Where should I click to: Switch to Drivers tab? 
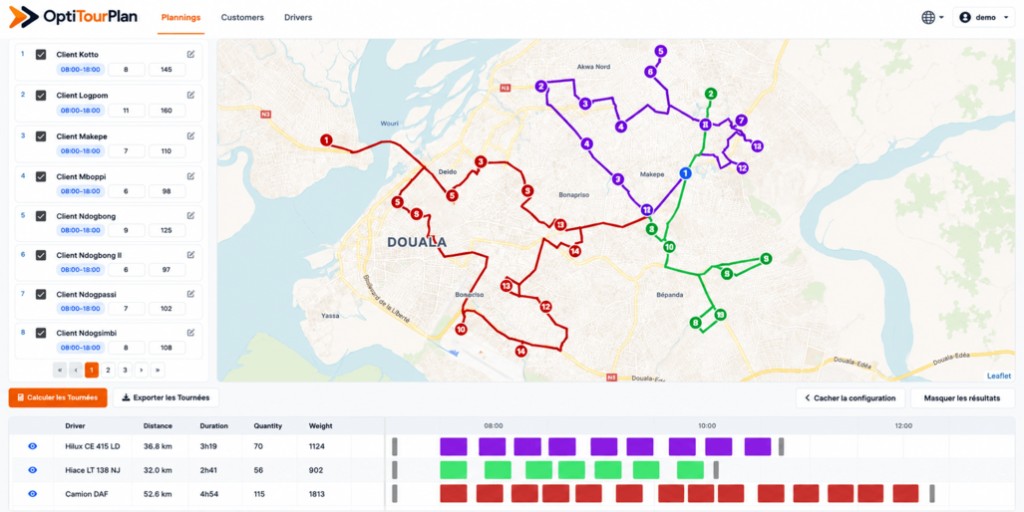(x=298, y=18)
